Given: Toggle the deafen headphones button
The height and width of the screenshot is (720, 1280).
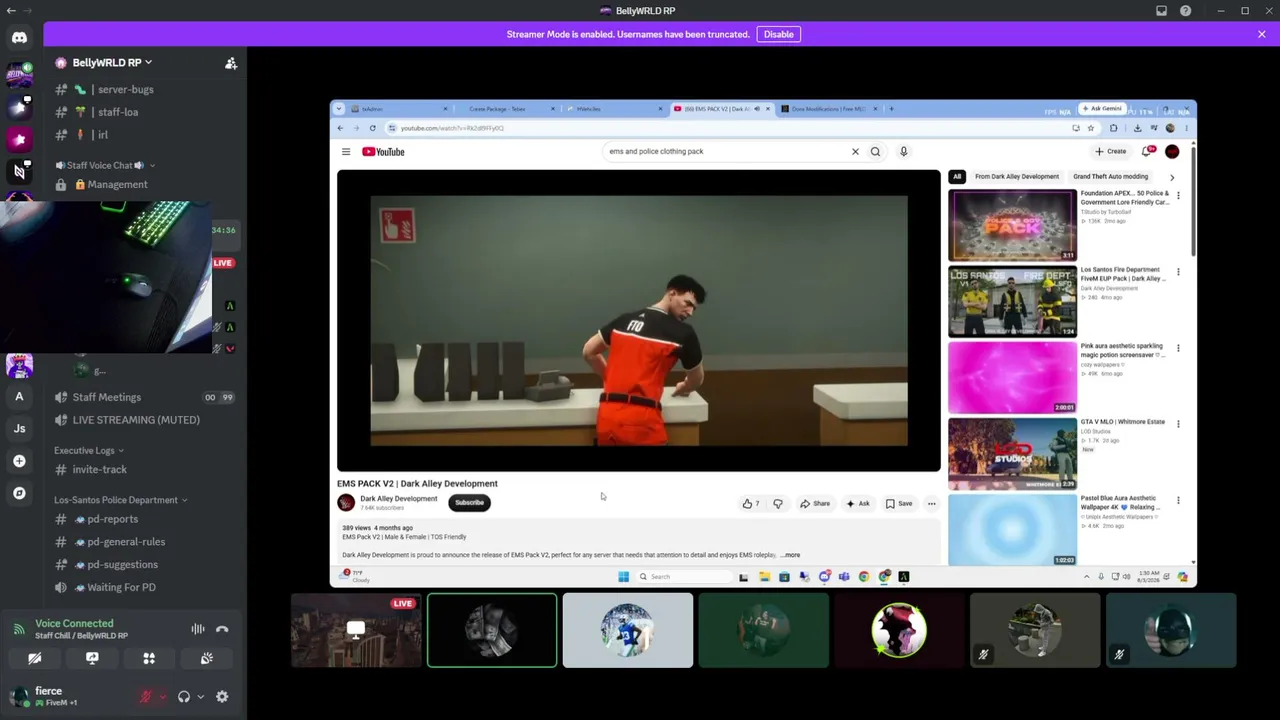Looking at the screenshot, I should coord(184,697).
